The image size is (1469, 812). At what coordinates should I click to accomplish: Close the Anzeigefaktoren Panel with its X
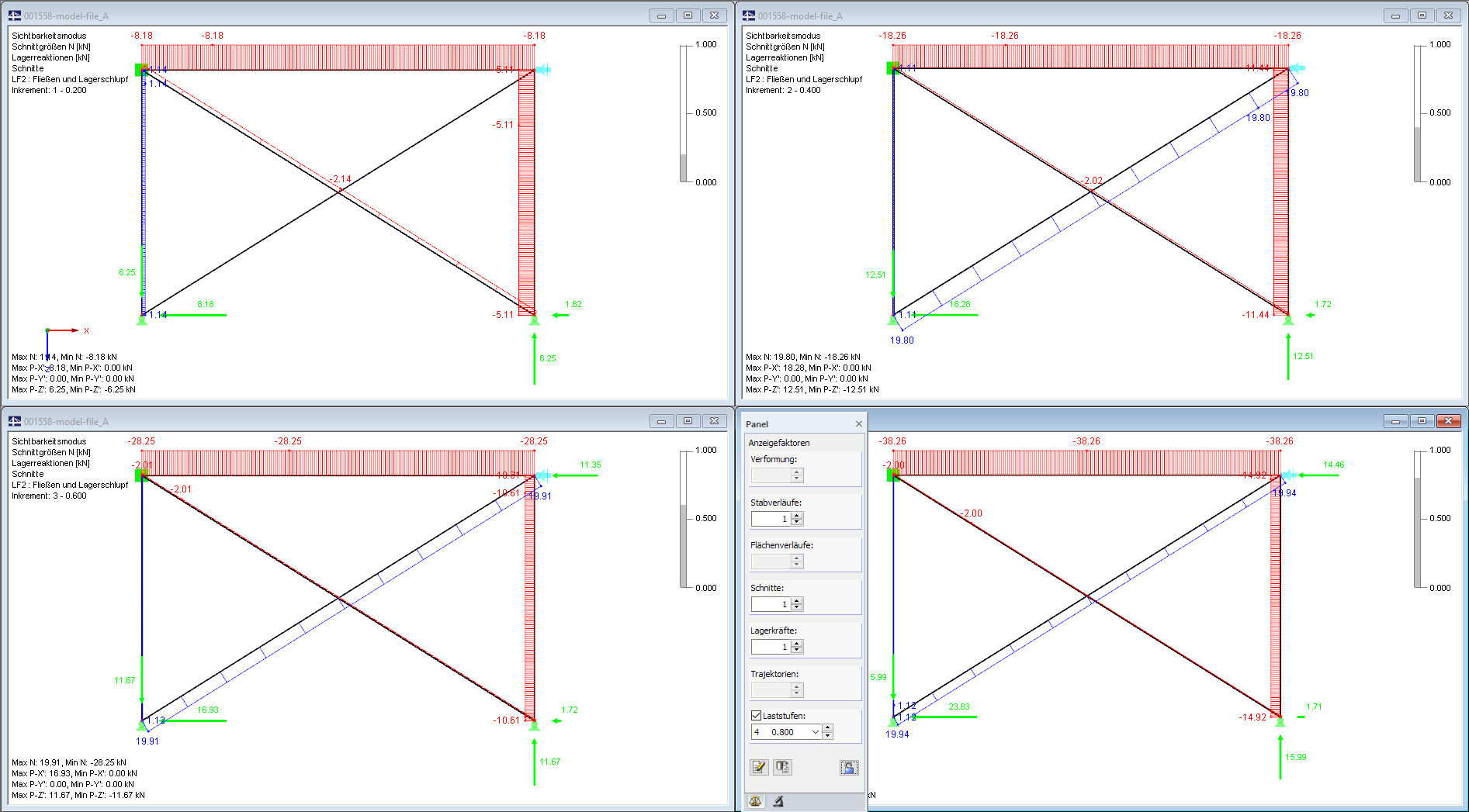858,423
